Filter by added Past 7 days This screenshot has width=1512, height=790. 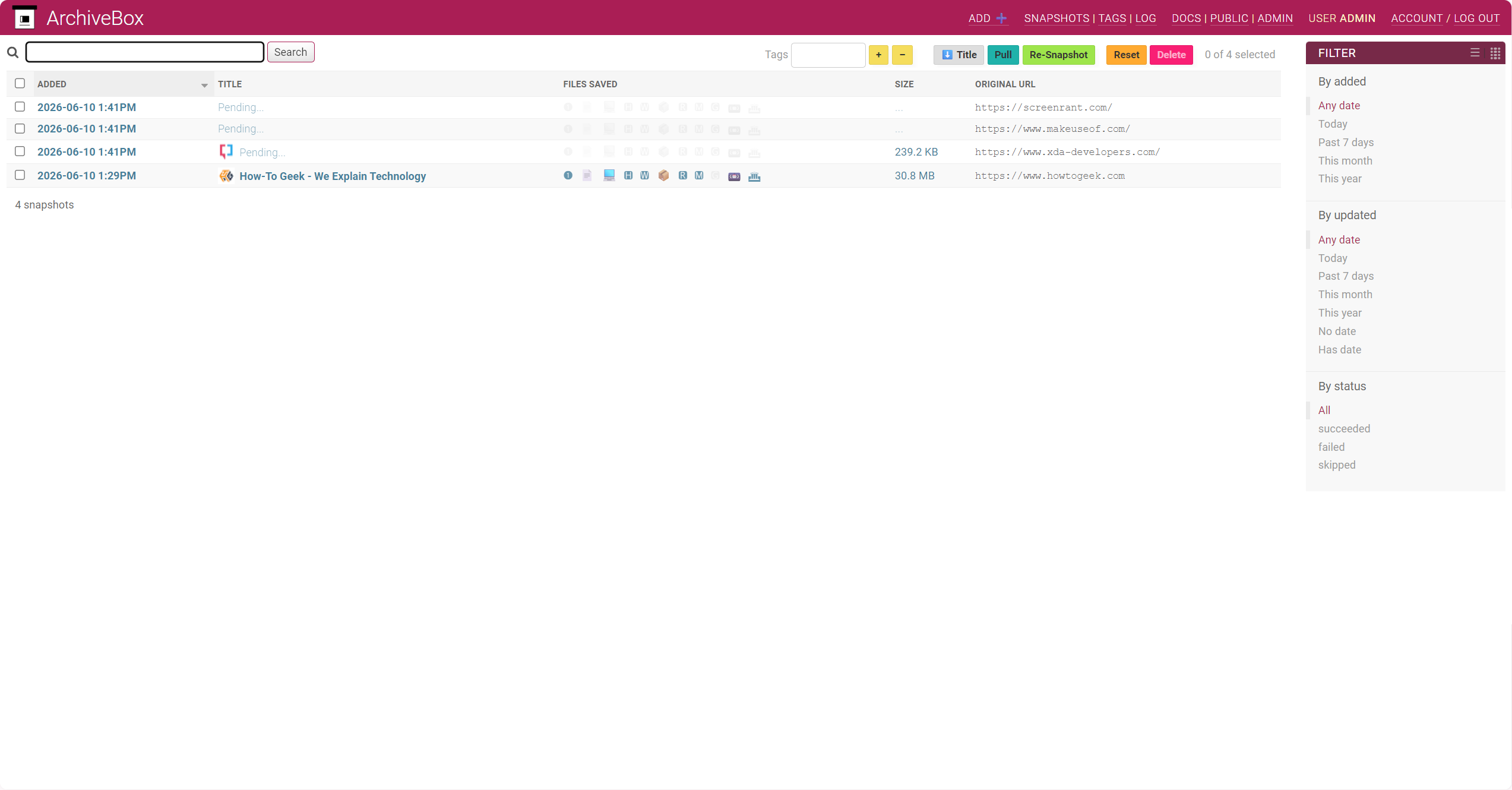[x=1346, y=143]
